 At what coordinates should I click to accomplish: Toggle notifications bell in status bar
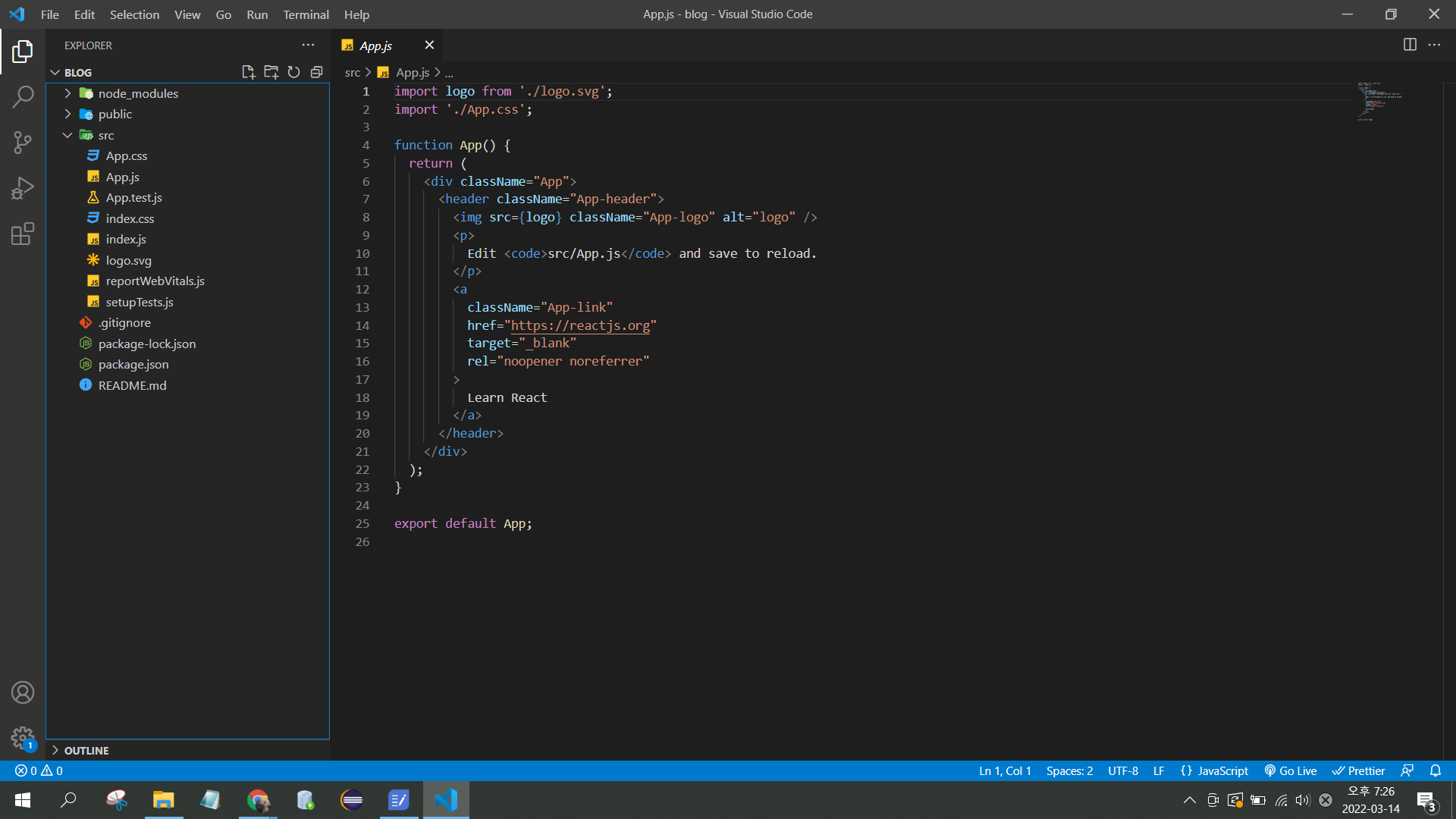coord(1436,770)
